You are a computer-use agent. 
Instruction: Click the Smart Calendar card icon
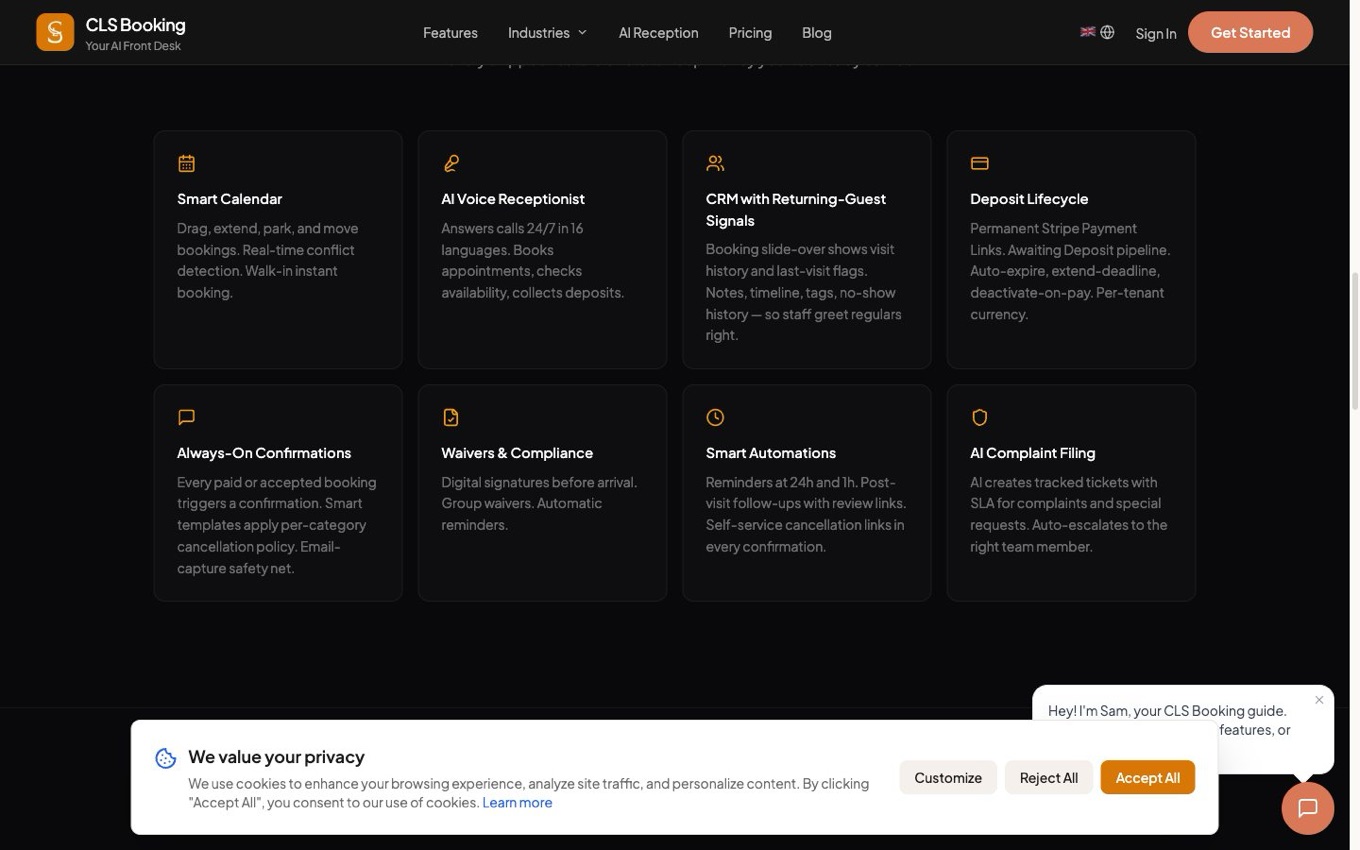(x=187, y=163)
